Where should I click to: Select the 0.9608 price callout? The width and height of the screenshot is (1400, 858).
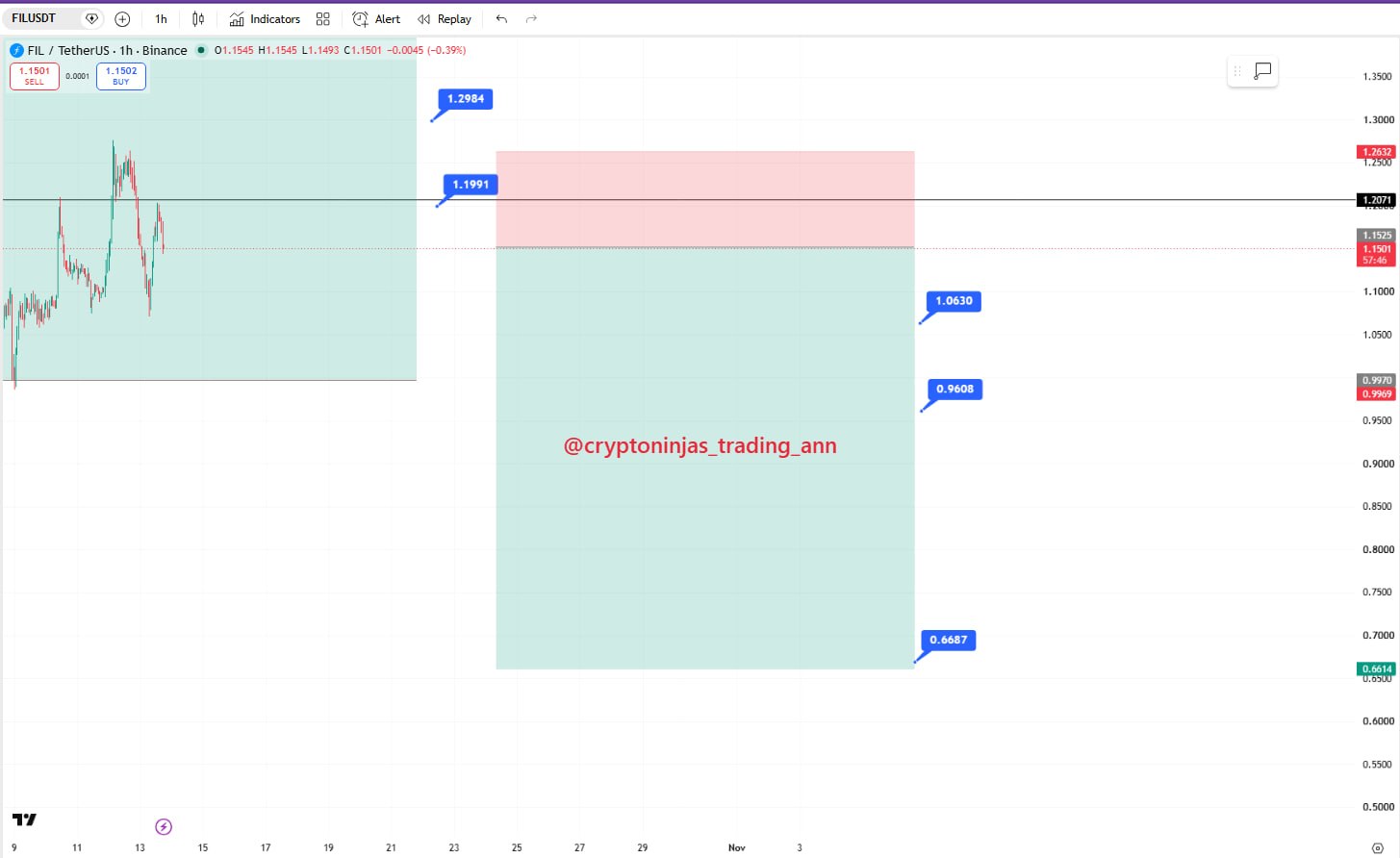pos(955,390)
